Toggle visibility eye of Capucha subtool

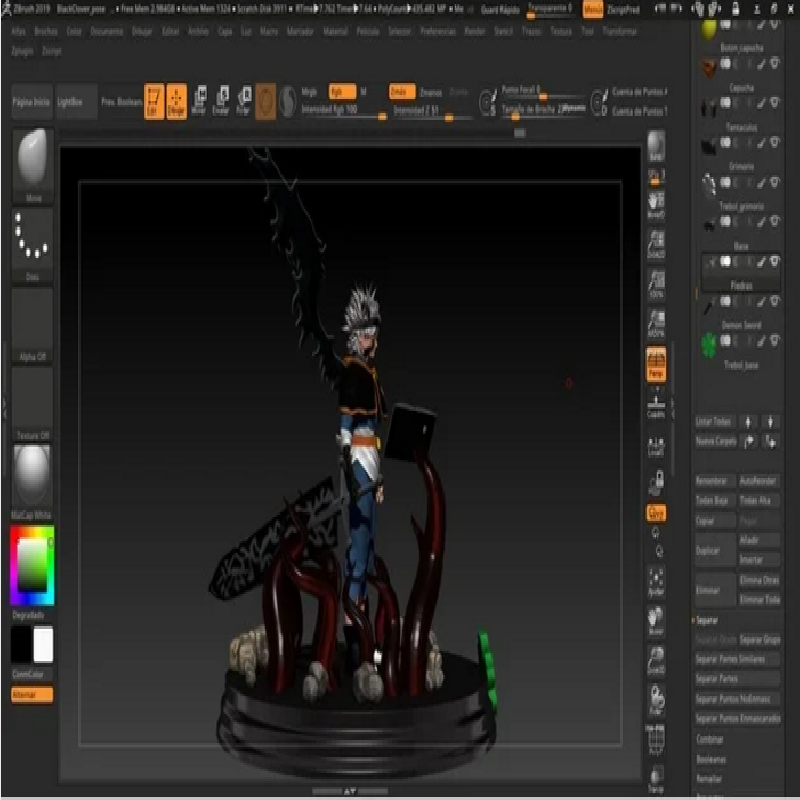774,104
